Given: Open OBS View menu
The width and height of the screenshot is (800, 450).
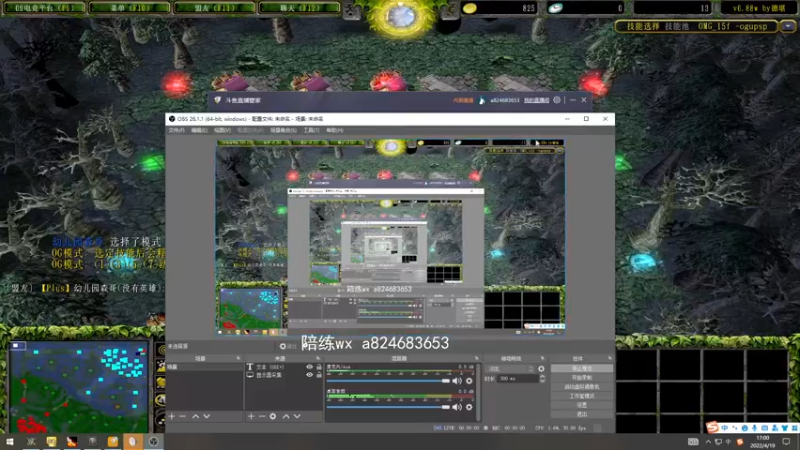Looking at the screenshot, I should click(222, 131).
